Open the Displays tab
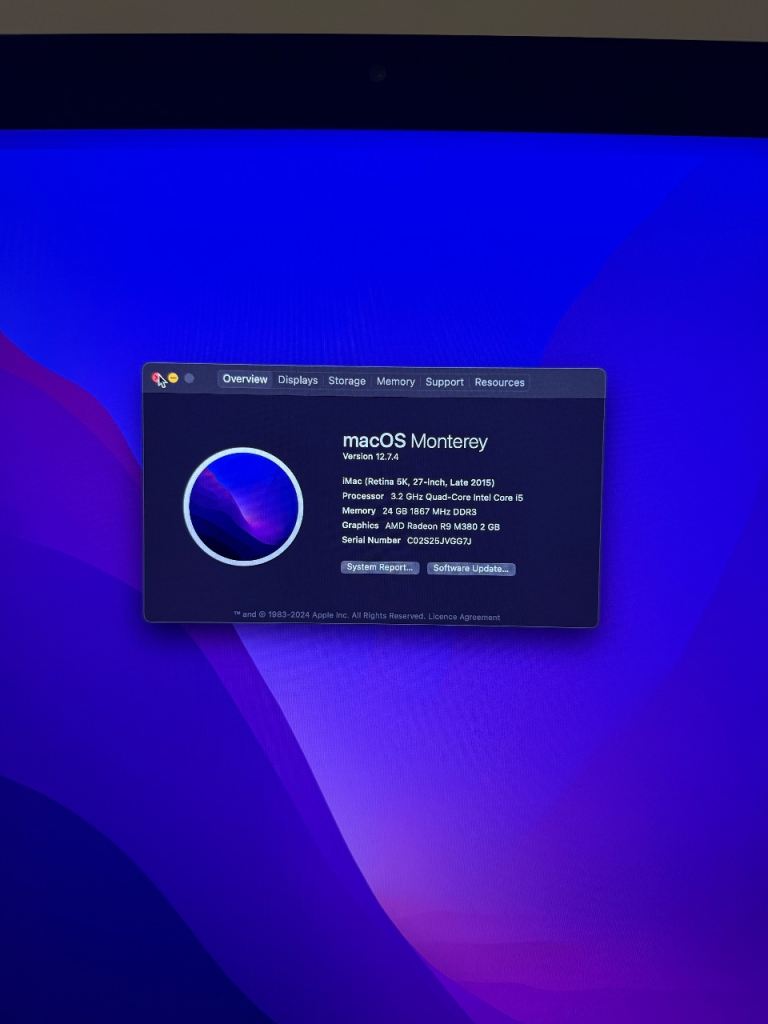This screenshot has width=768, height=1024. [298, 381]
